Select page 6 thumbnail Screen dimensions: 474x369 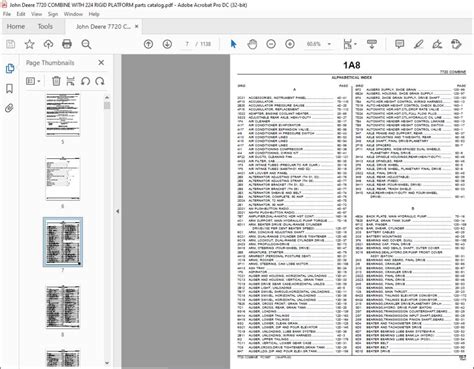[63, 179]
